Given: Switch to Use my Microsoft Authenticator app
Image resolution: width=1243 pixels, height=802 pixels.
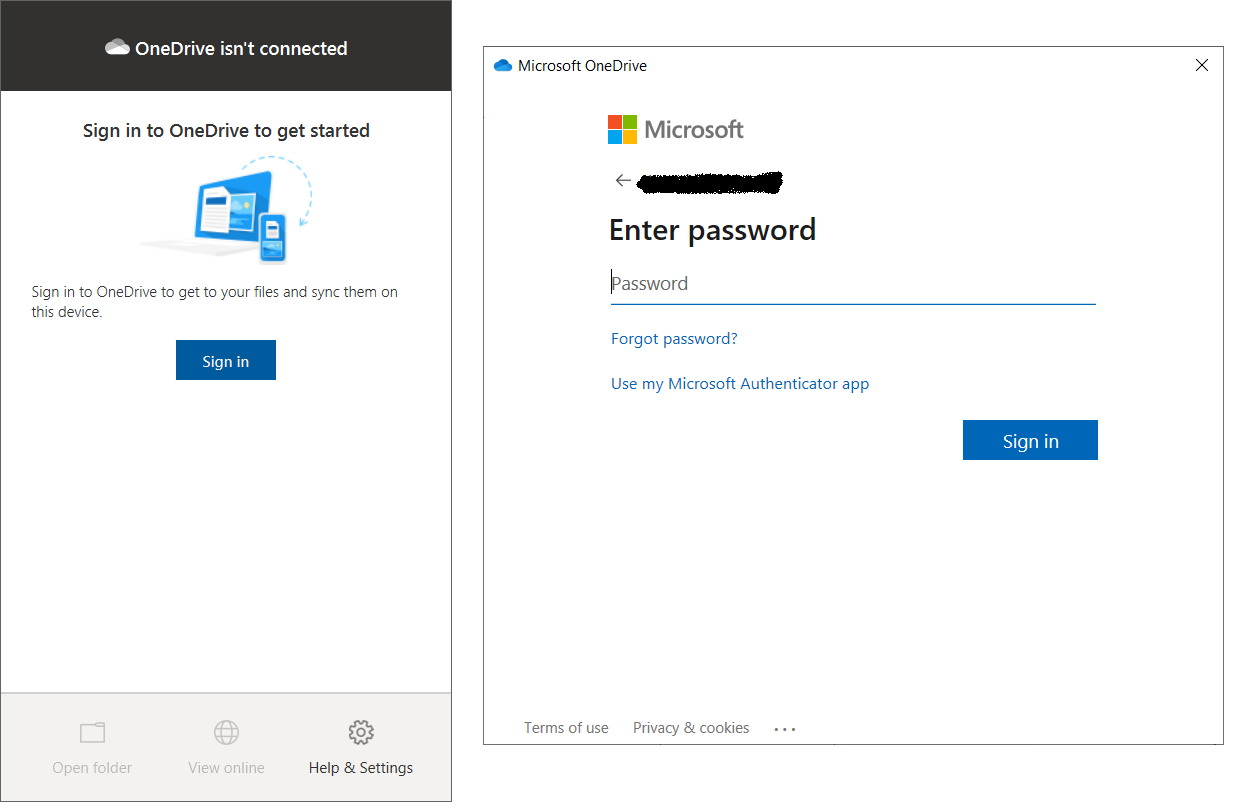Looking at the screenshot, I should click(x=739, y=383).
